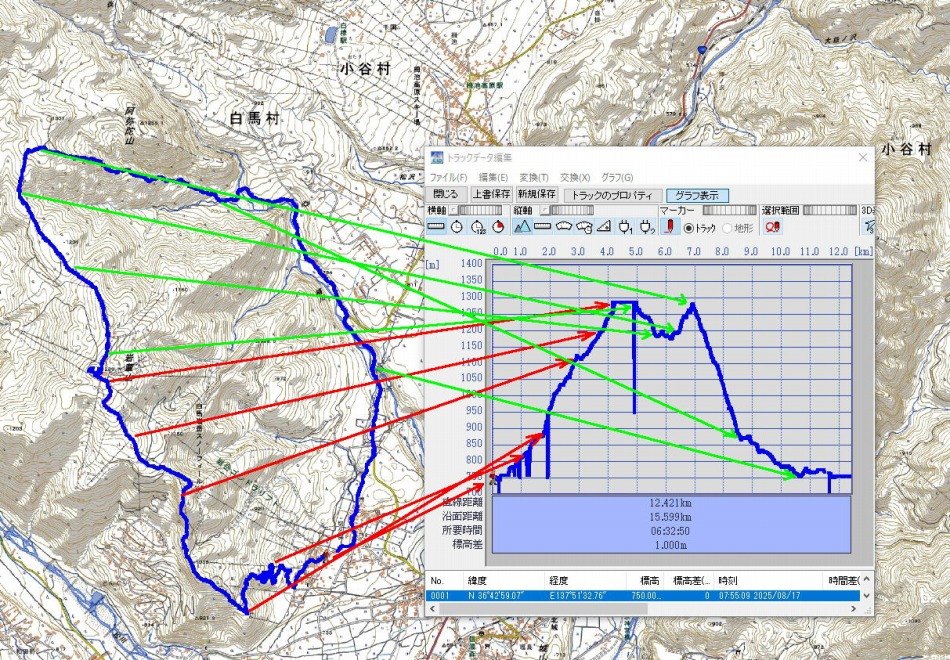Select the distance horizontal axis icon
The height and width of the screenshot is (660, 950).
click(436, 227)
